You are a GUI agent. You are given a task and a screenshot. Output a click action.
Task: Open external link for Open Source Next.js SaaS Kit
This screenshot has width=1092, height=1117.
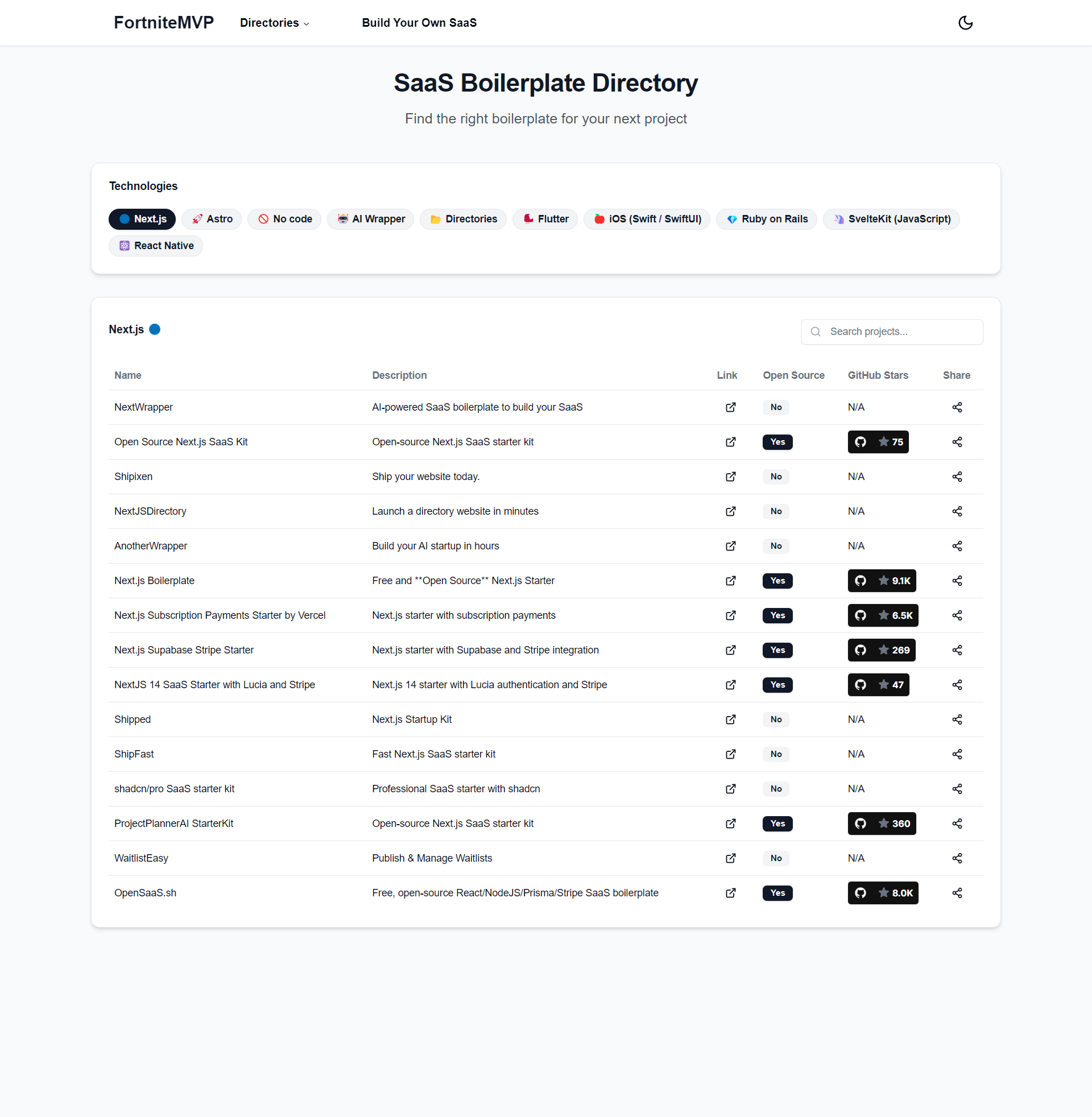[x=731, y=442]
